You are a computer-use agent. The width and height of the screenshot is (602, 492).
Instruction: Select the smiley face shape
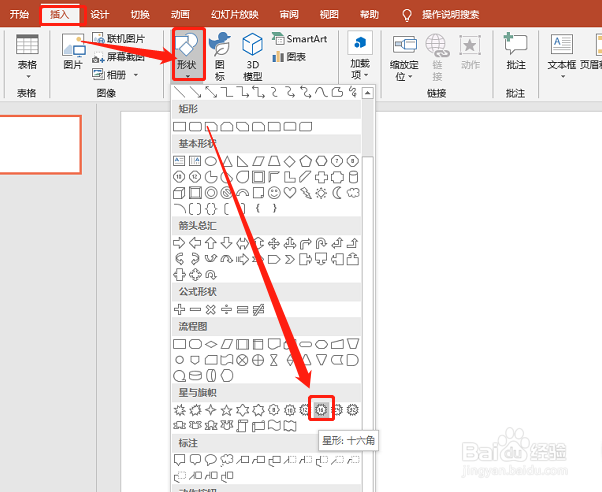(274, 192)
